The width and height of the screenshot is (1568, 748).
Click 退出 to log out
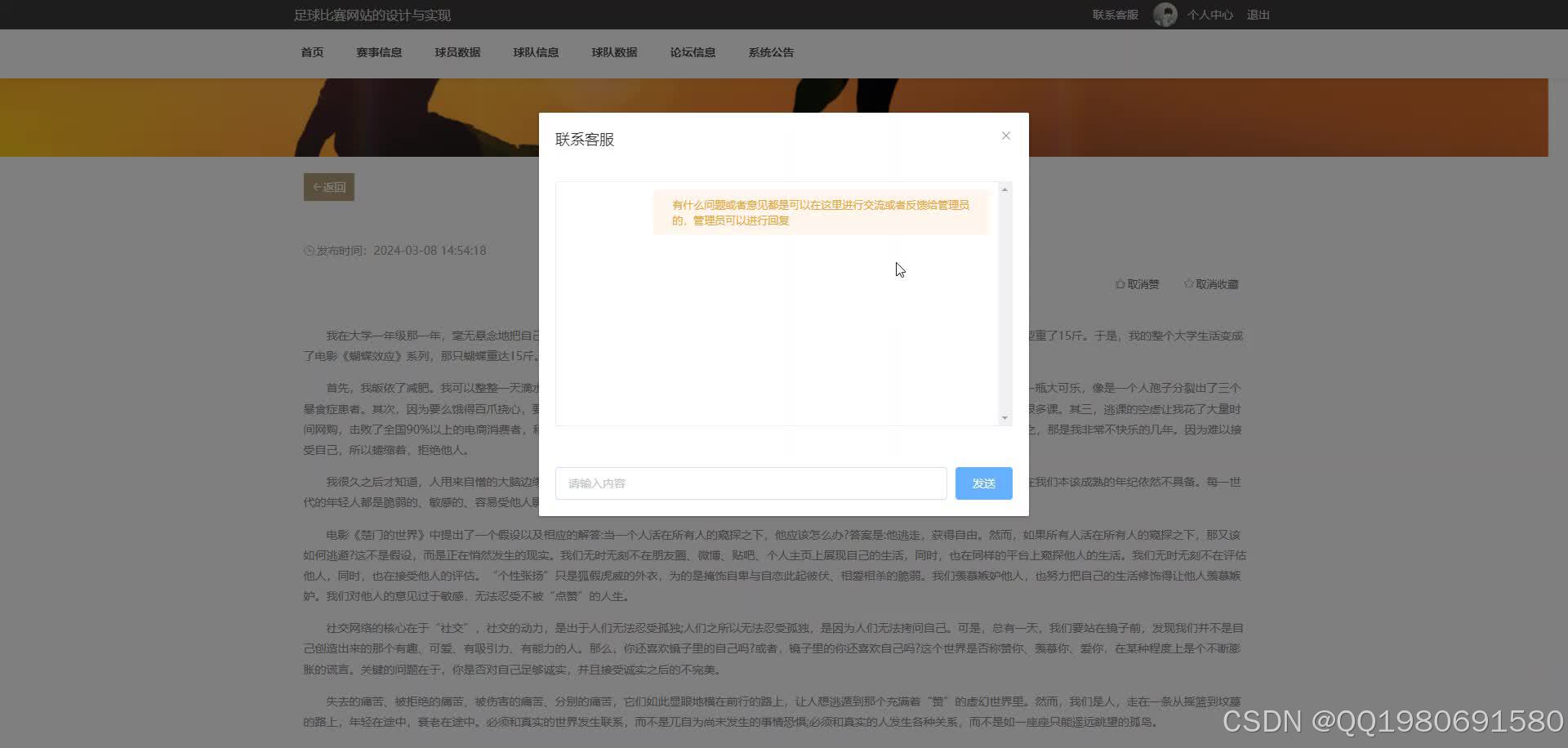1258,14
